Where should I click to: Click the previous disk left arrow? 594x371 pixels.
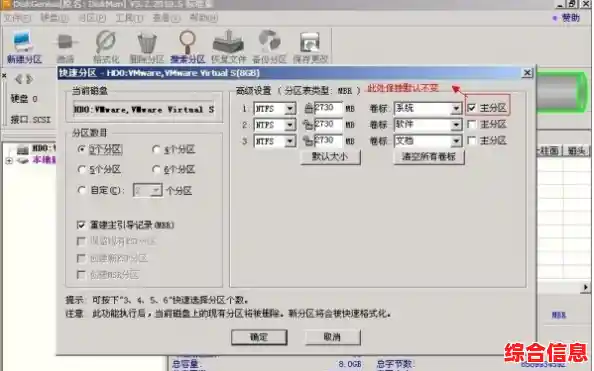click(18, 79)
